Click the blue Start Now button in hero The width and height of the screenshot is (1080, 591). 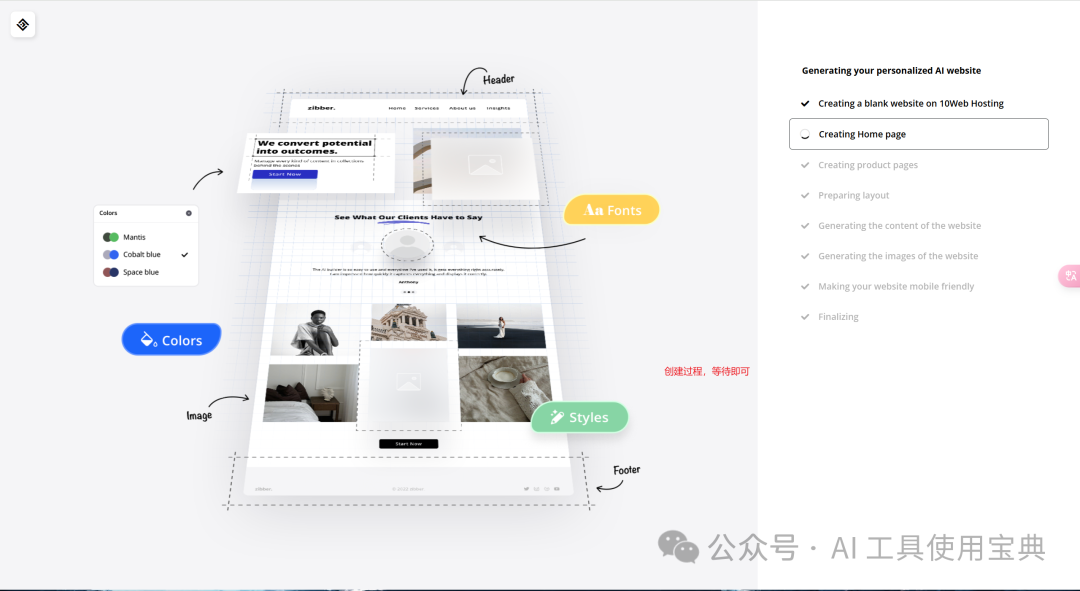pyautogui.click(x=284, y=174)
